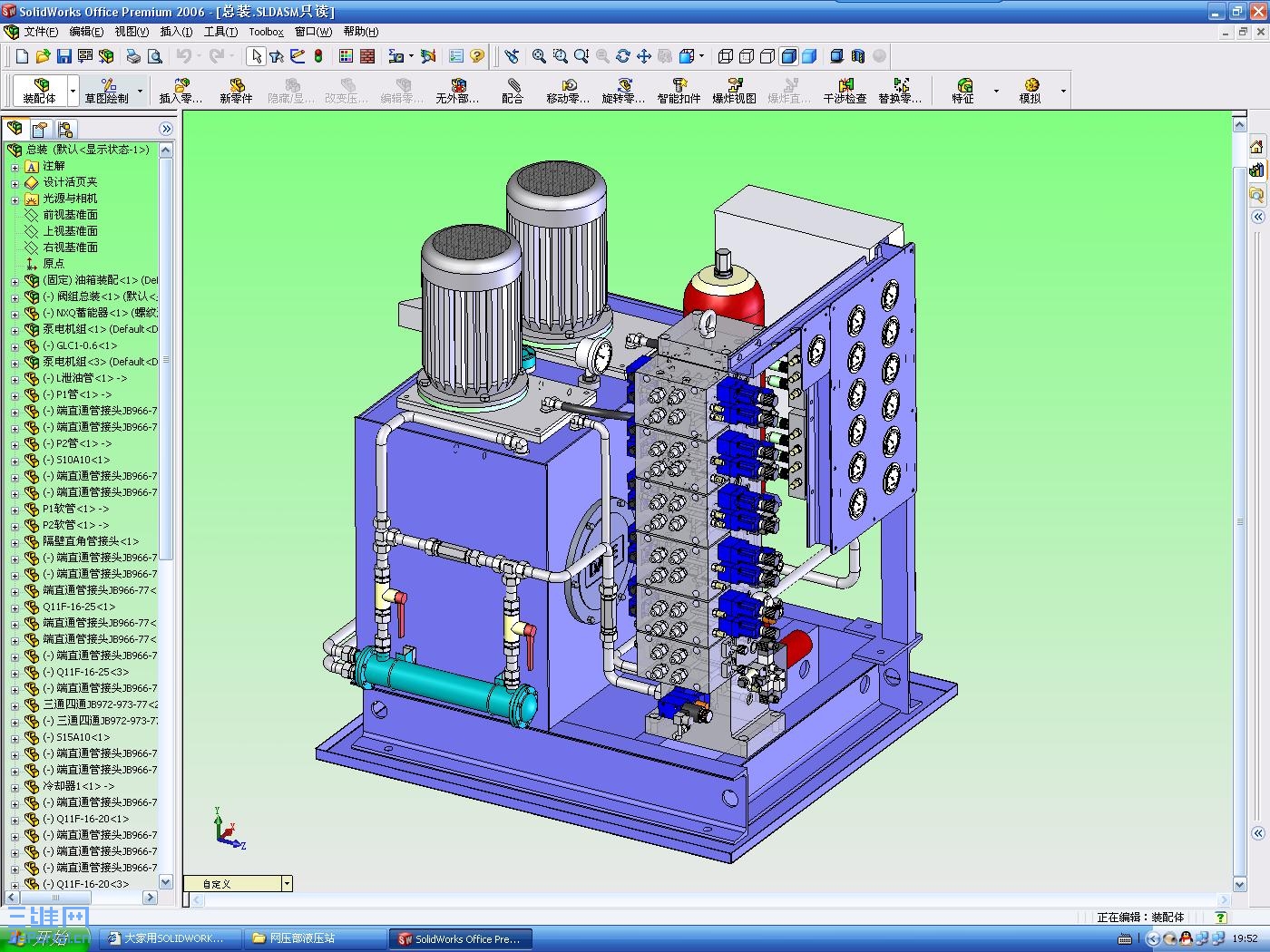Open the 工具(T) menu

pos(220,32)
